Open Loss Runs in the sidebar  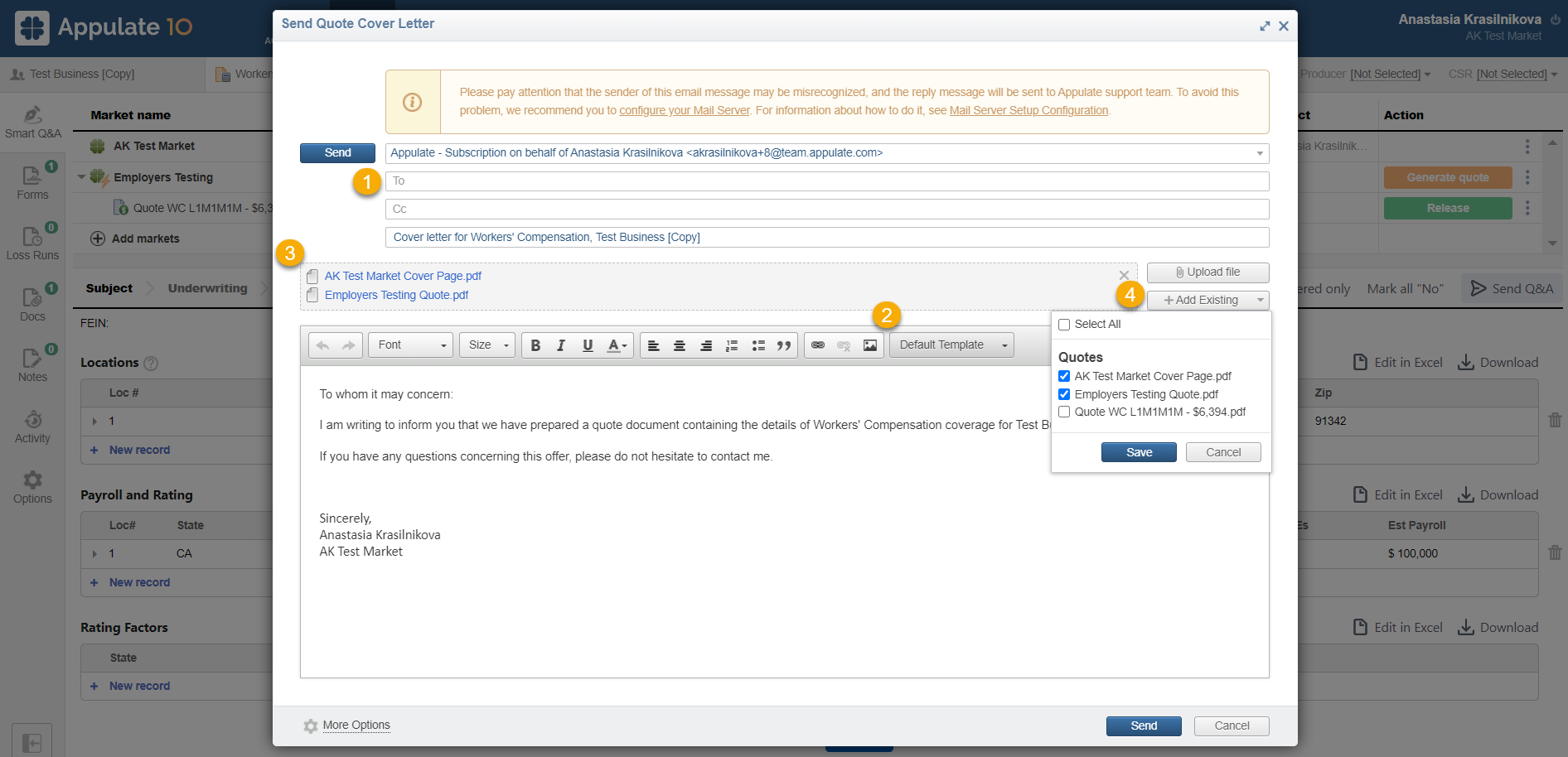33,243
